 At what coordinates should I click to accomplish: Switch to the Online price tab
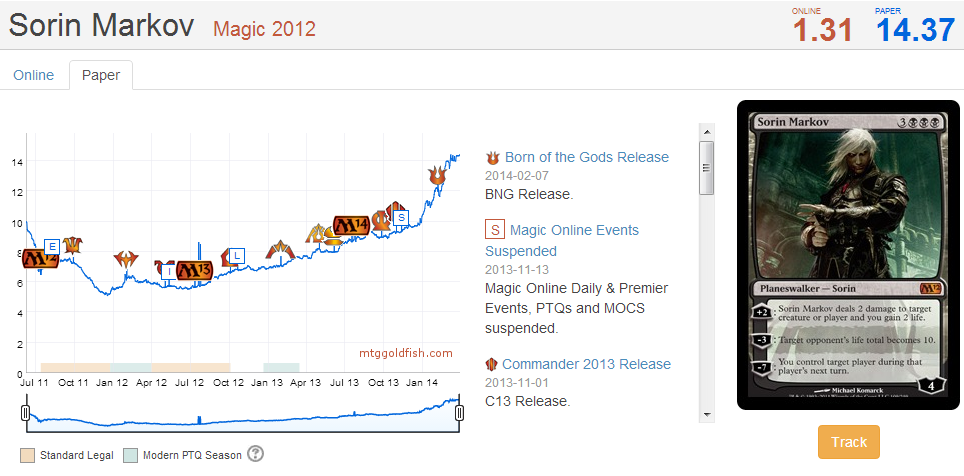[34, 75]
